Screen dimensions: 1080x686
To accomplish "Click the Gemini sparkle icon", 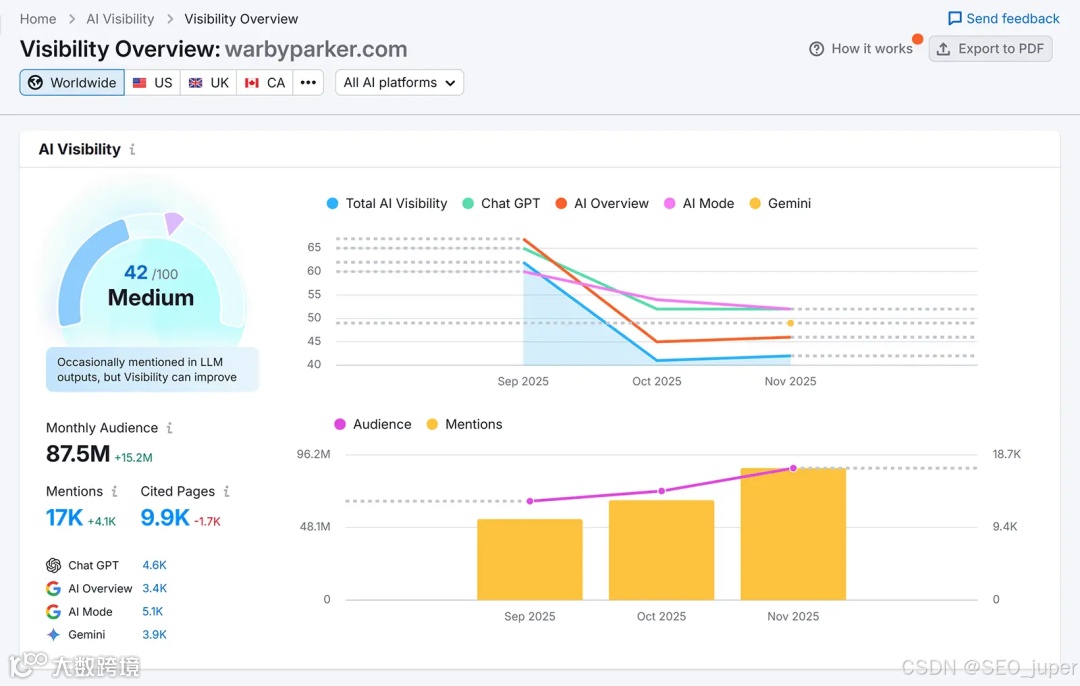I will 54,634.
